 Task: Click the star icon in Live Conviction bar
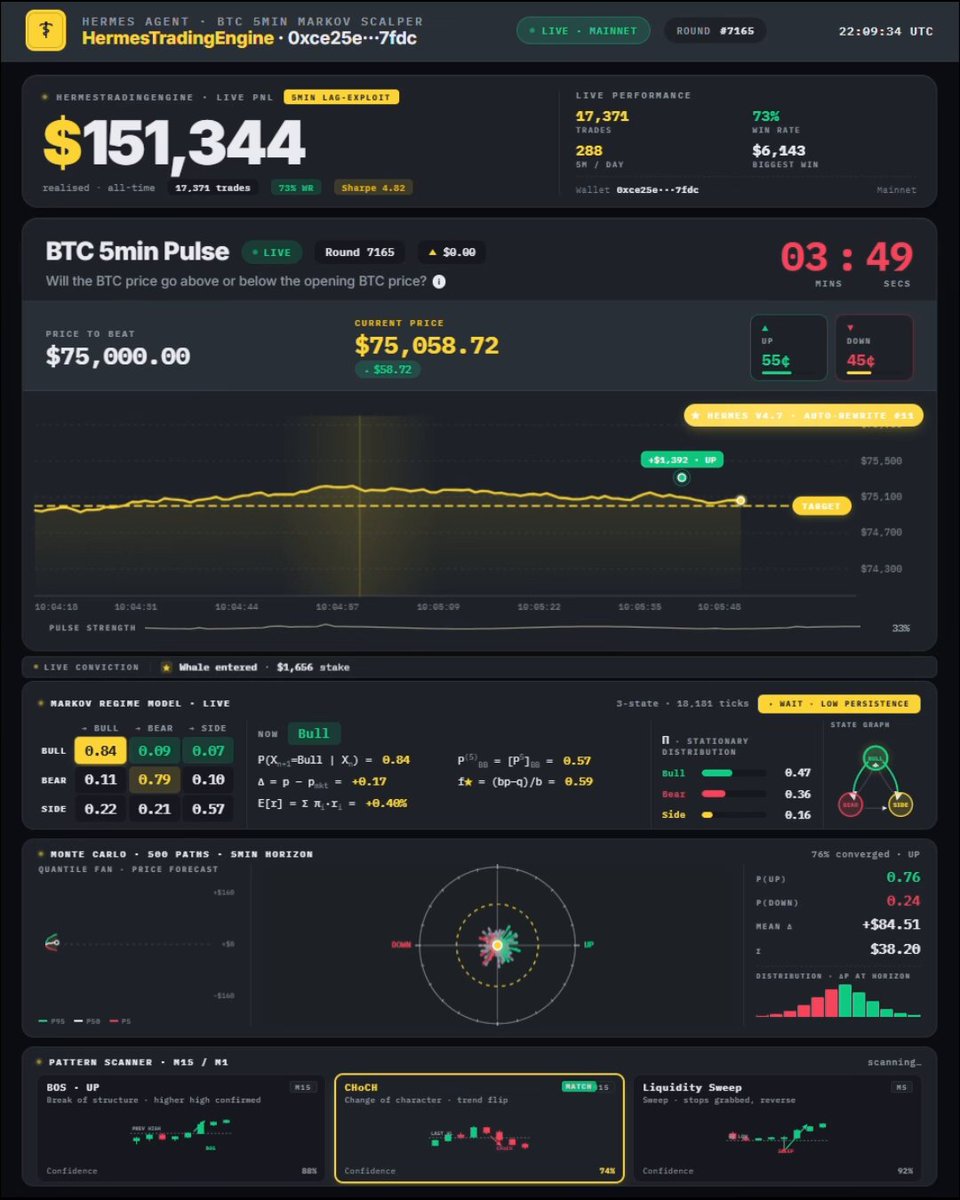click(167, 667)
